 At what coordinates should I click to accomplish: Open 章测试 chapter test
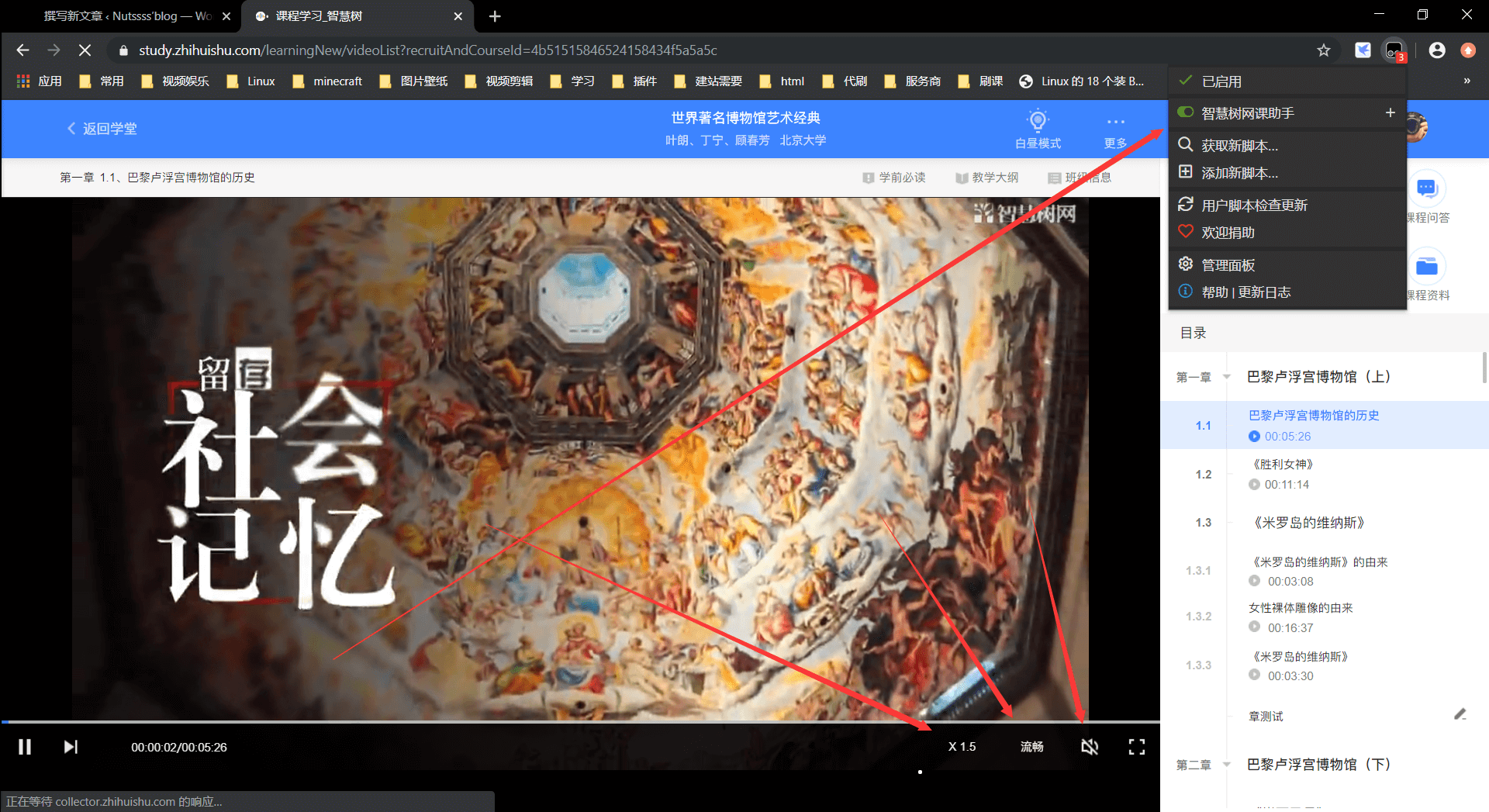[x=1266, y=717]
